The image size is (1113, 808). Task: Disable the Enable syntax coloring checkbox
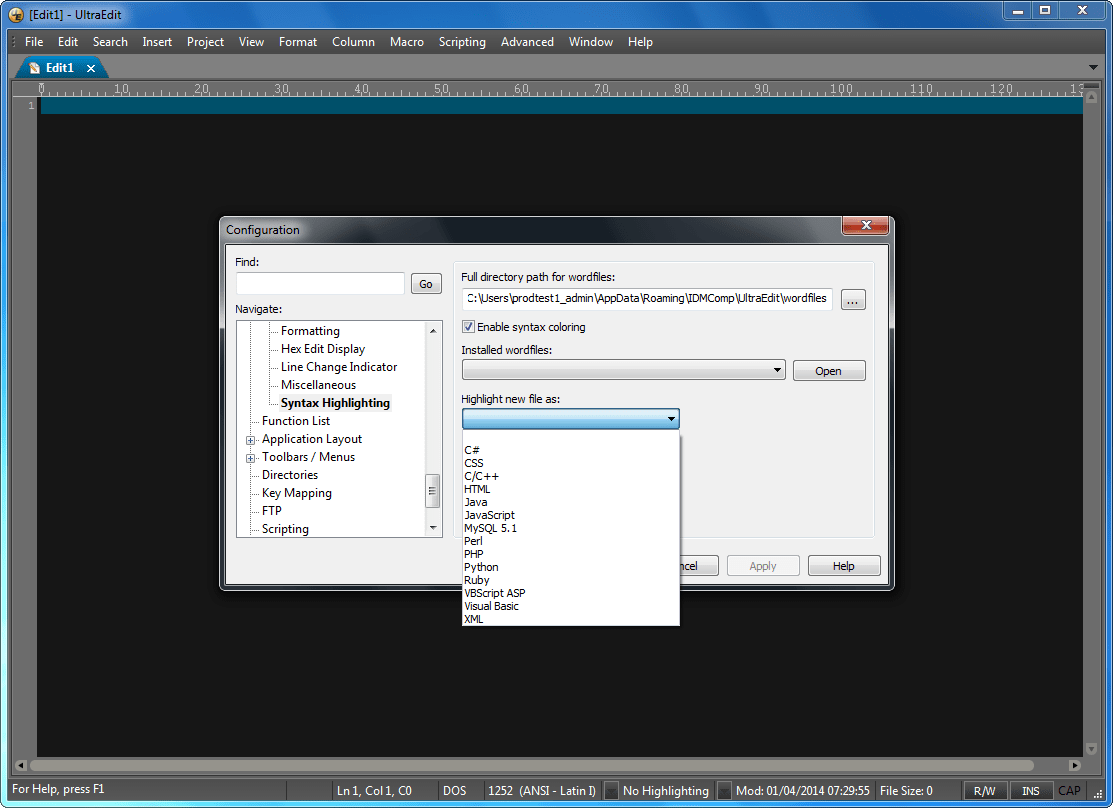pos(469,327)
